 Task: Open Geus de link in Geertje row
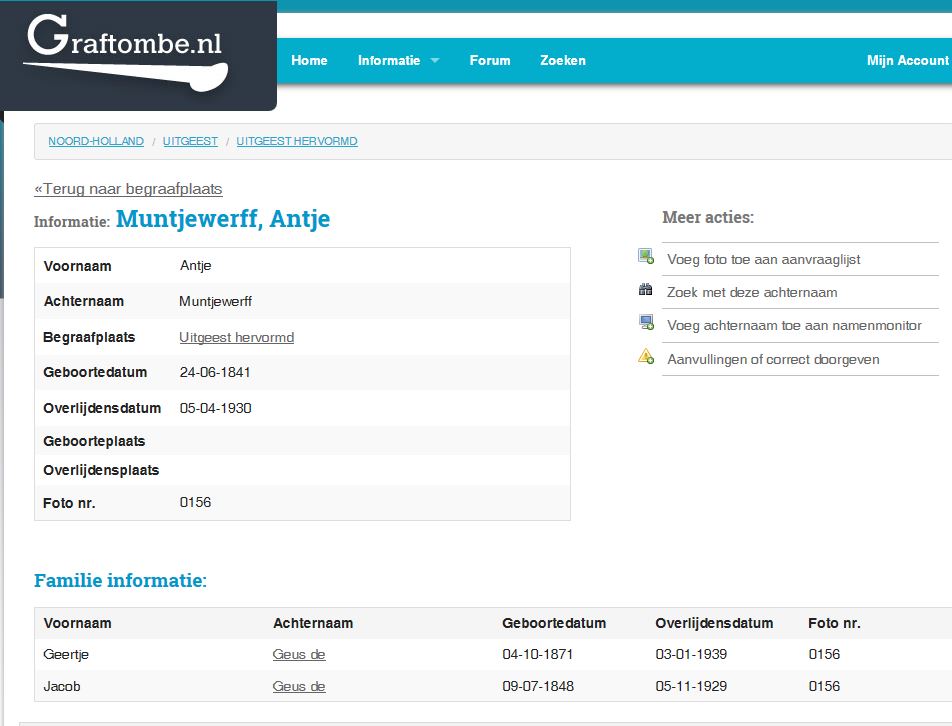(299, 654)
